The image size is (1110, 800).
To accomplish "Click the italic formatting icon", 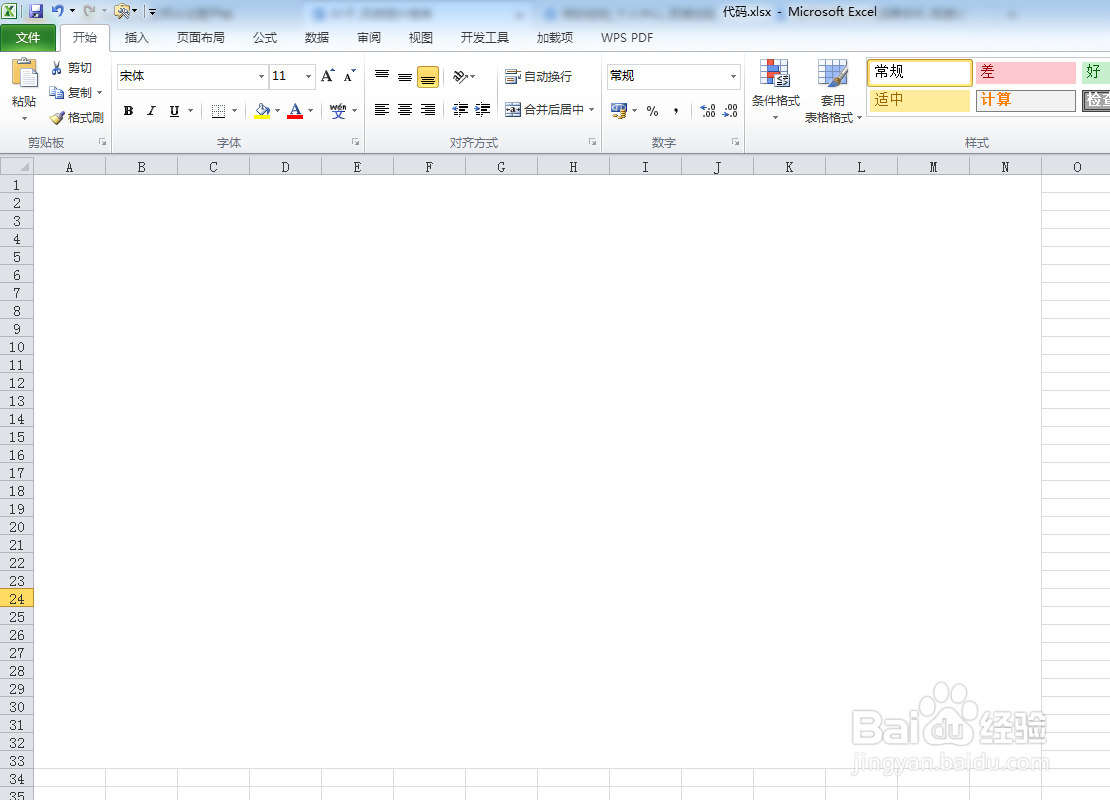I will (150, 110).
